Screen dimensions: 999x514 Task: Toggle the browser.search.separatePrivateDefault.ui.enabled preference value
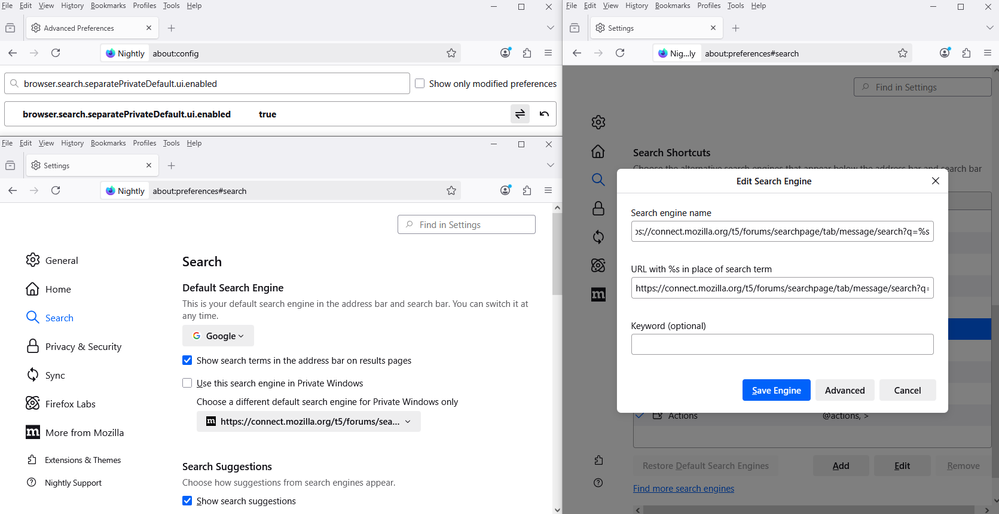[x=520, y=114]
